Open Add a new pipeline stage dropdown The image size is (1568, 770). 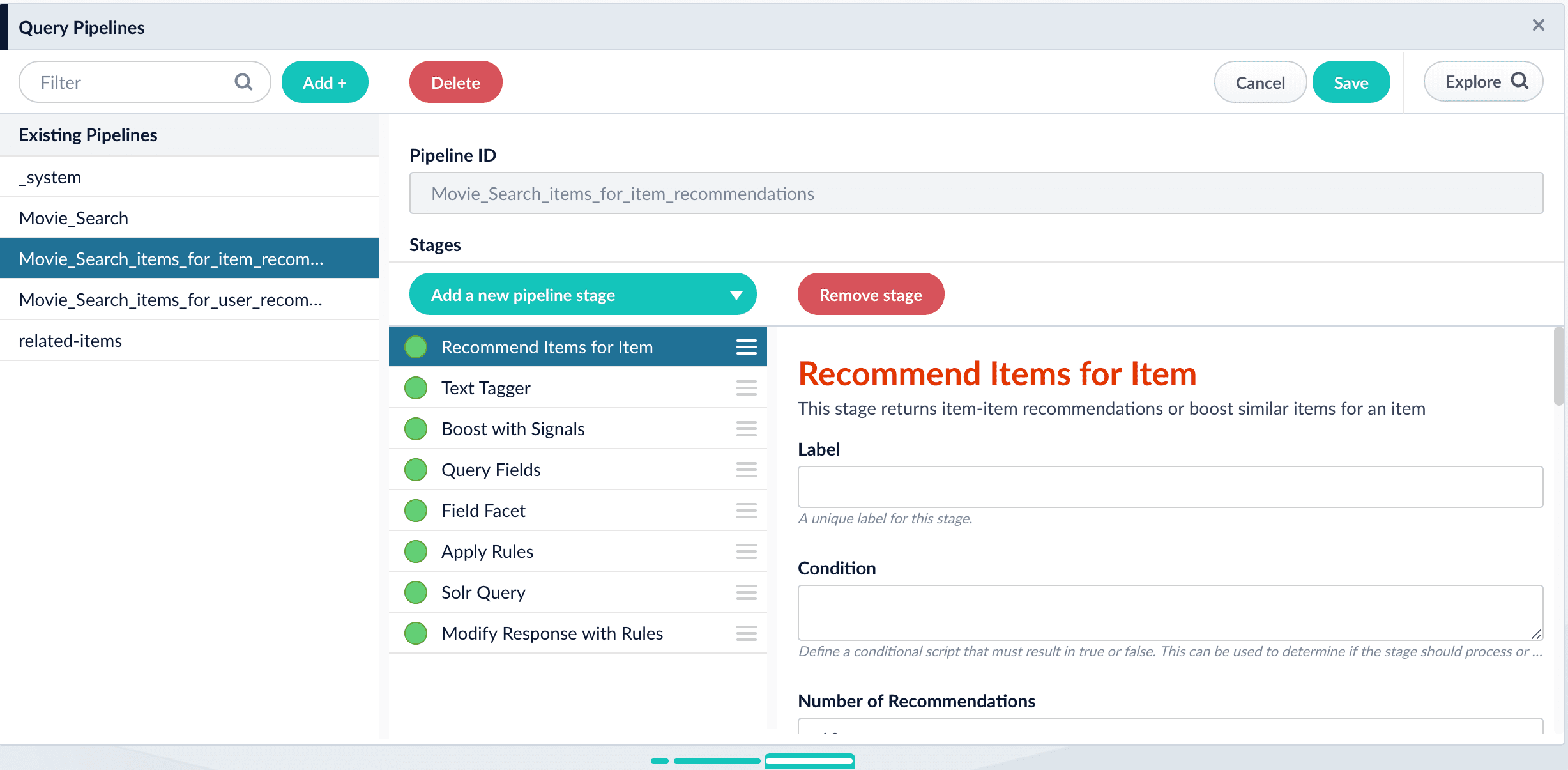click(562, 295)
